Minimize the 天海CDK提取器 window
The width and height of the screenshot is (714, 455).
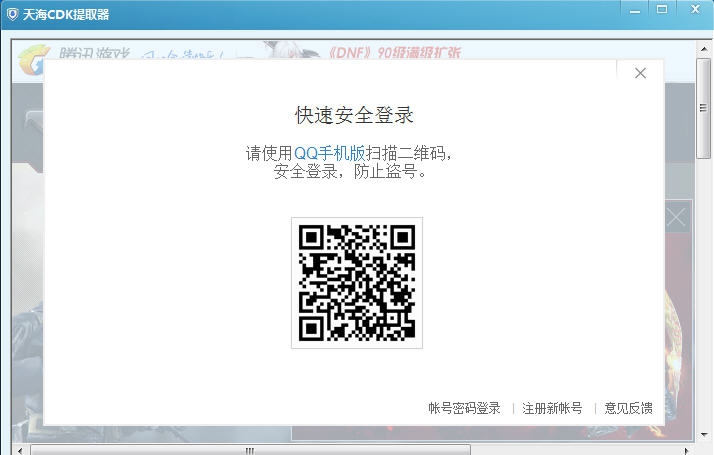pos(636,9)
